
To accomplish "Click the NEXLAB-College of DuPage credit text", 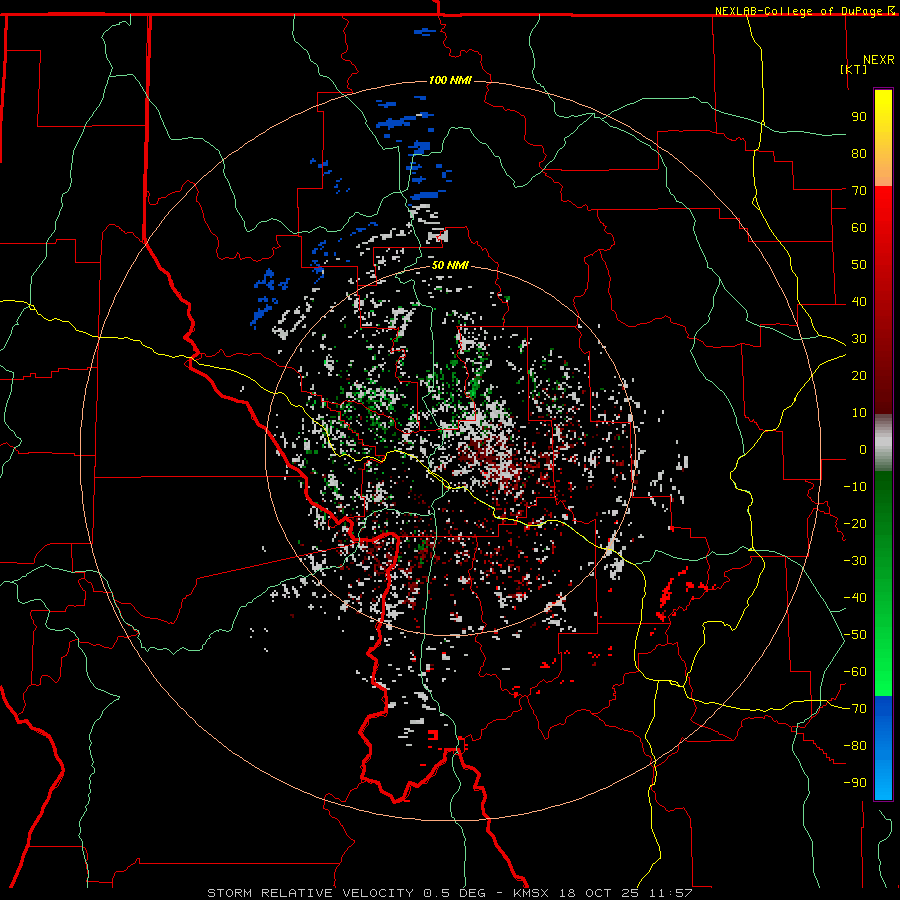I will 798,11.
